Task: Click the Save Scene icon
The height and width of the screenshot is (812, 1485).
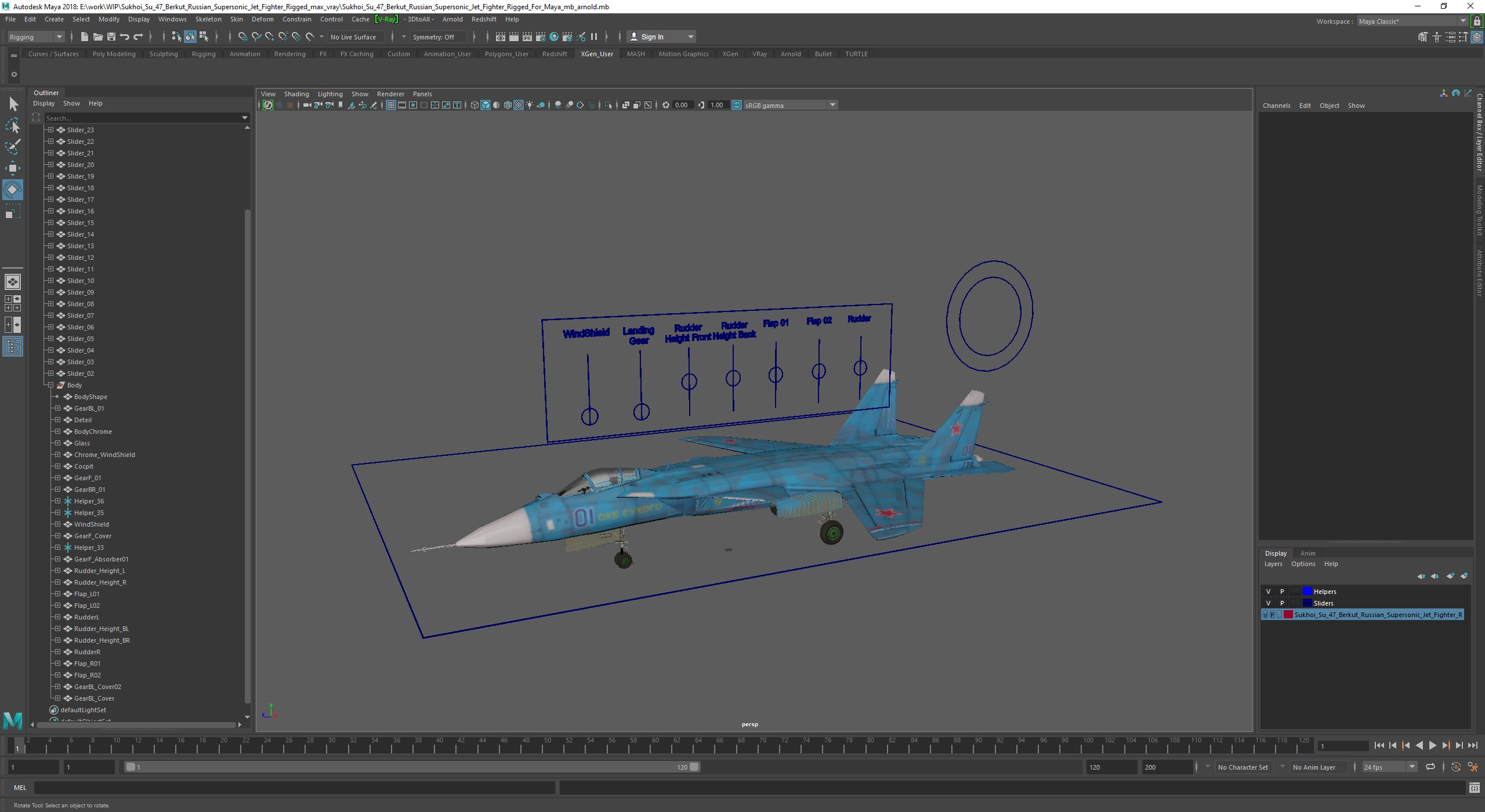Action: tap(111, 37)
